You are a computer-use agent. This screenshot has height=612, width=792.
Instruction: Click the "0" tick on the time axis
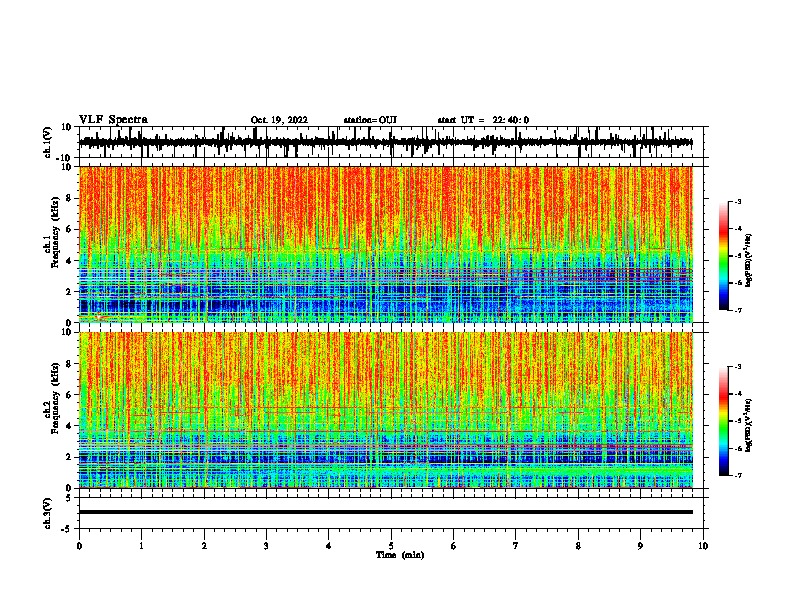79,546
